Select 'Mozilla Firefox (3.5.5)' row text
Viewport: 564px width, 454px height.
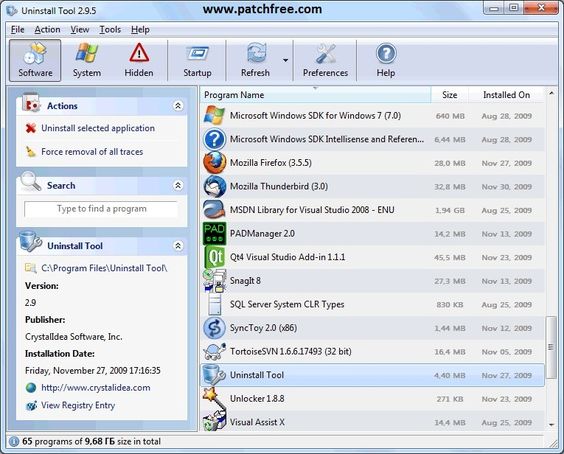pos(270,163)
